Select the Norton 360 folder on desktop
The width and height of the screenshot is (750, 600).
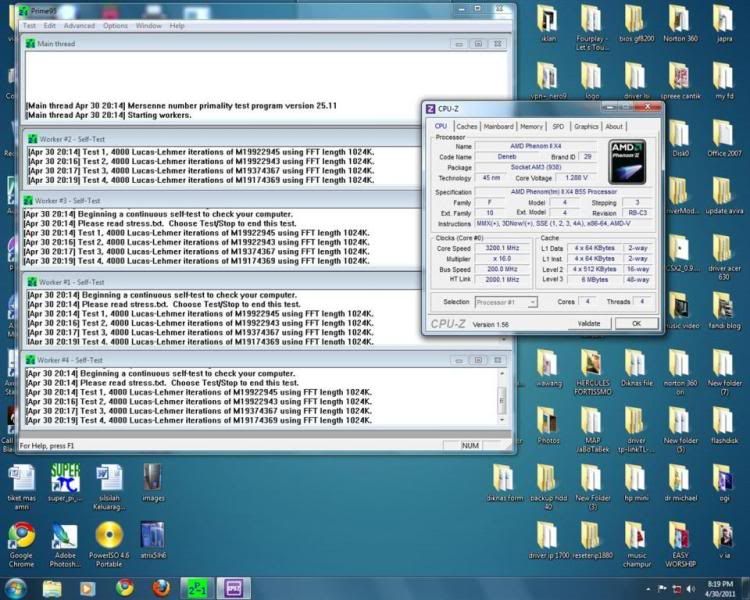[x=680, y=24]
